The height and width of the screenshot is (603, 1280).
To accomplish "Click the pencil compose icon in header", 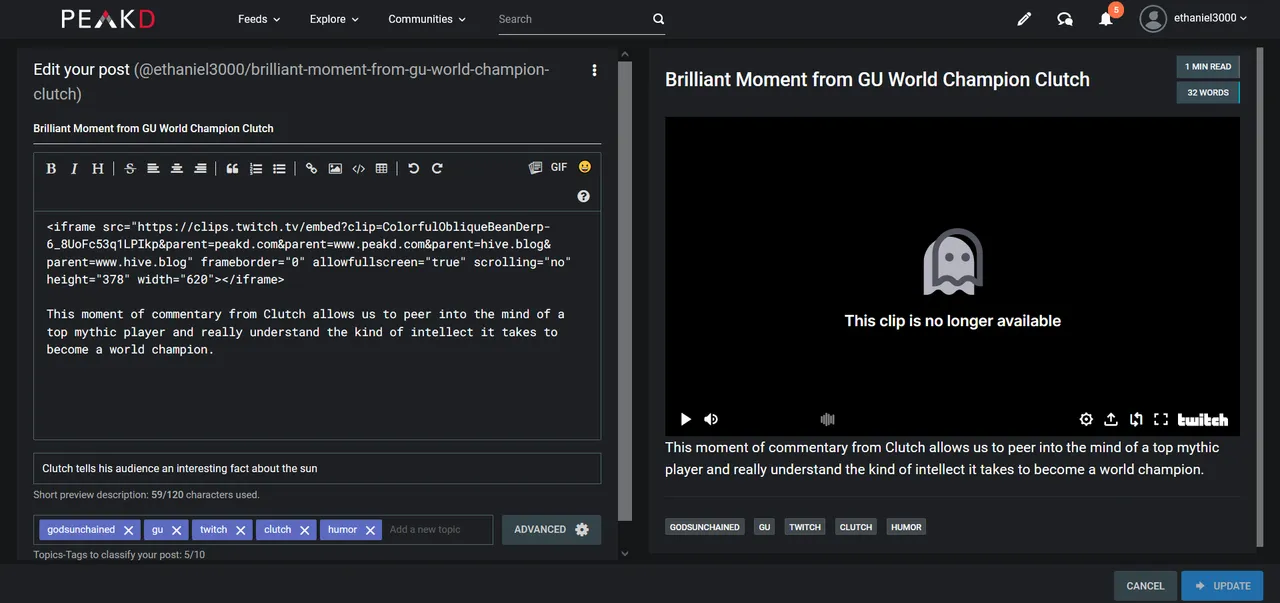I will point(1024,19).
